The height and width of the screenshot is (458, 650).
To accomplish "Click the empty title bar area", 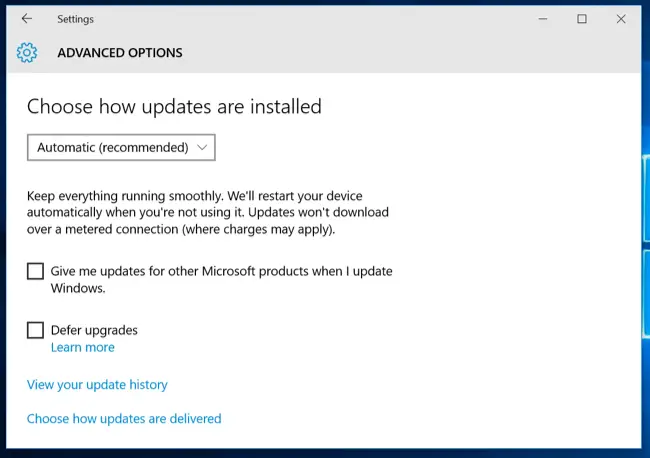I will [x=315, y=19].
